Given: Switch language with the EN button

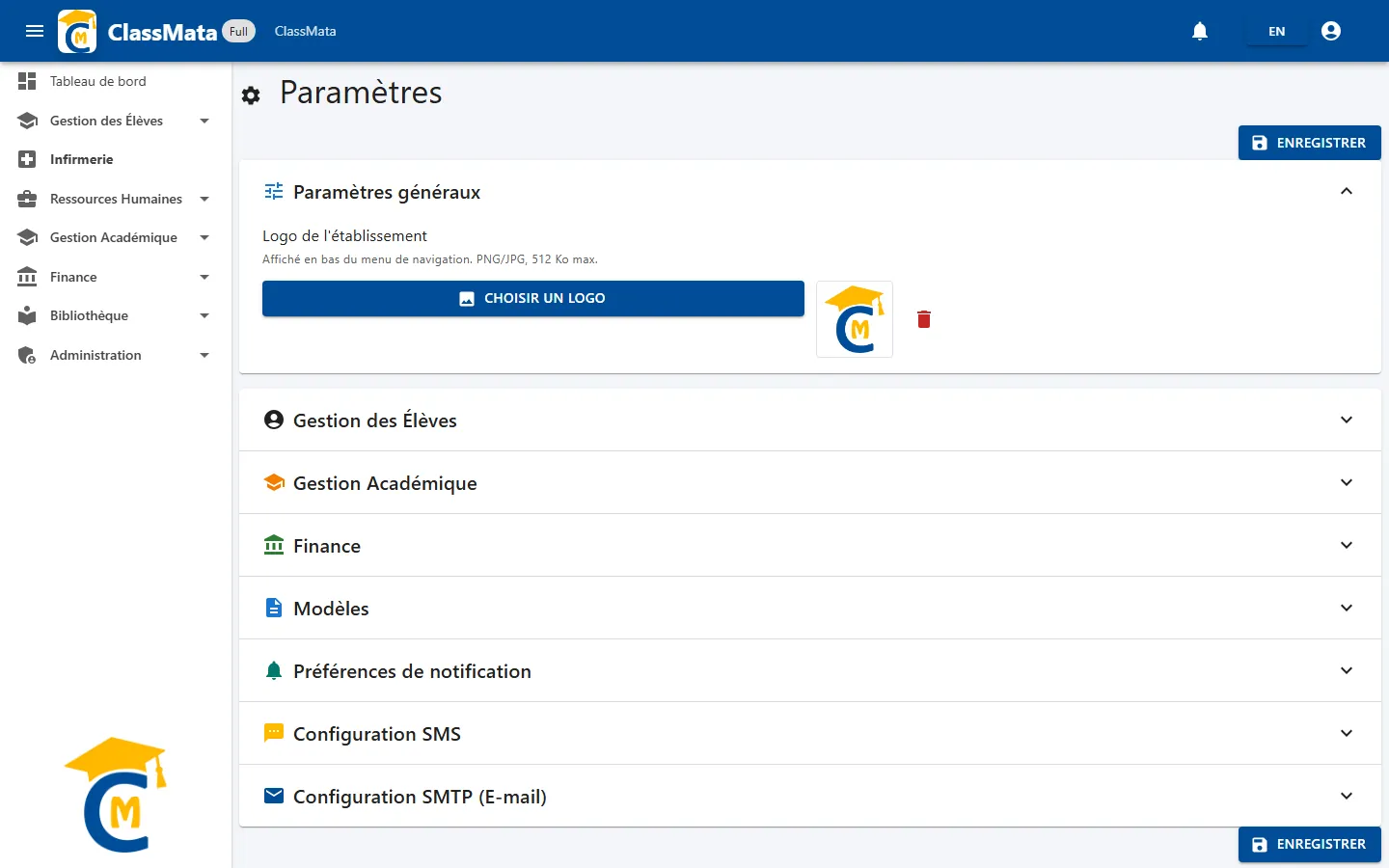Looking at the screenshot, I should 1276,31.
